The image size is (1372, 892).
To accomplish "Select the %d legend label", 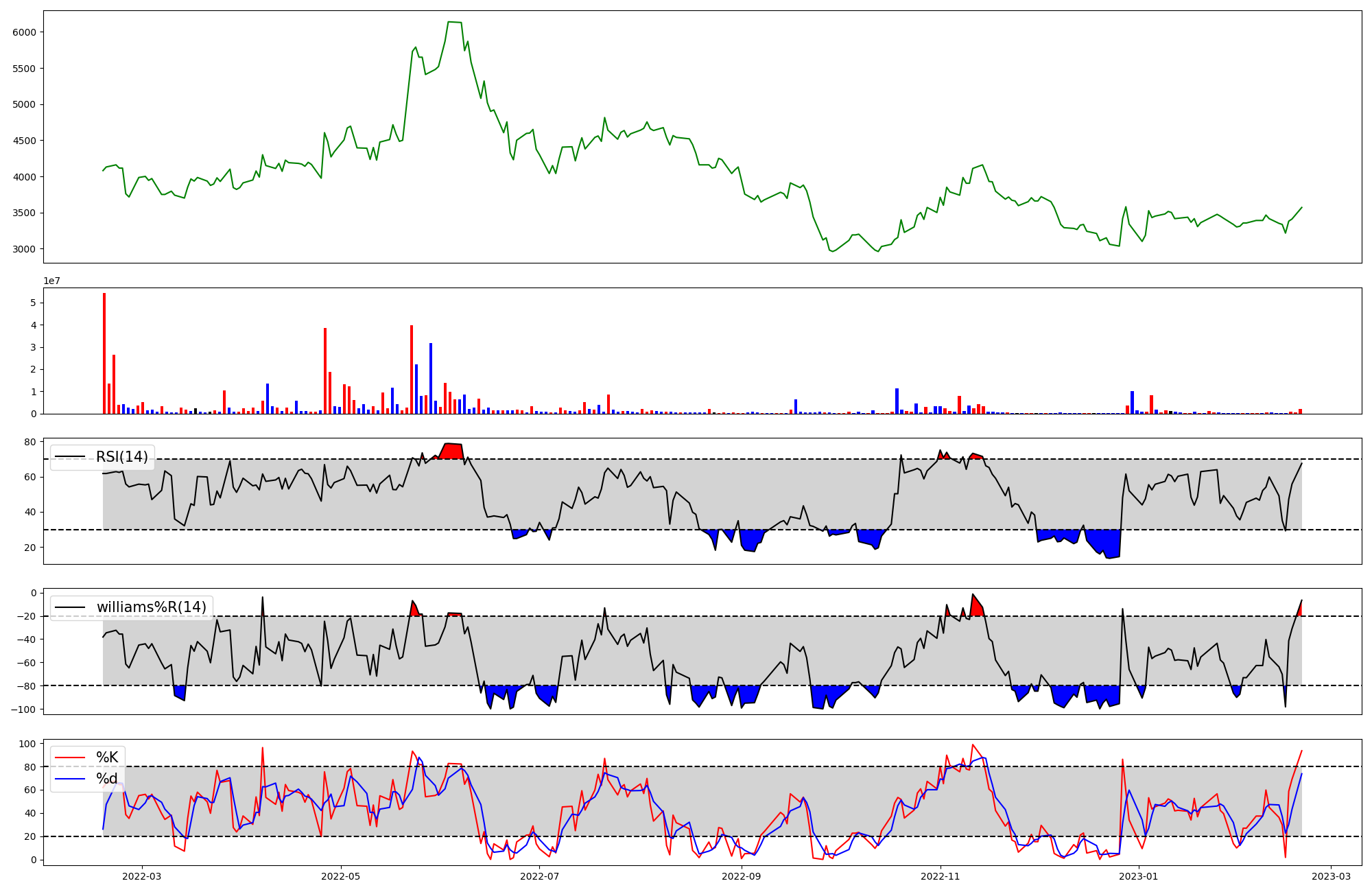I will tap(107, 779).
